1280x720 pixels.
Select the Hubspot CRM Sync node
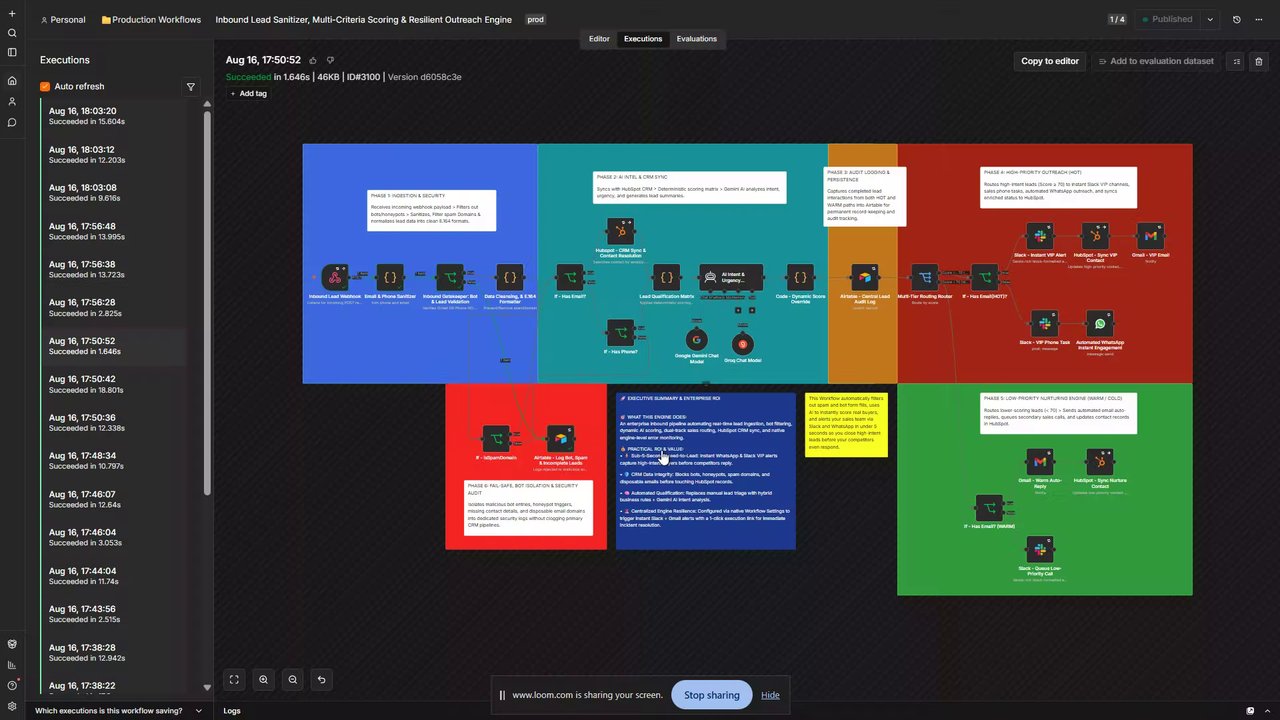point(620,232)
